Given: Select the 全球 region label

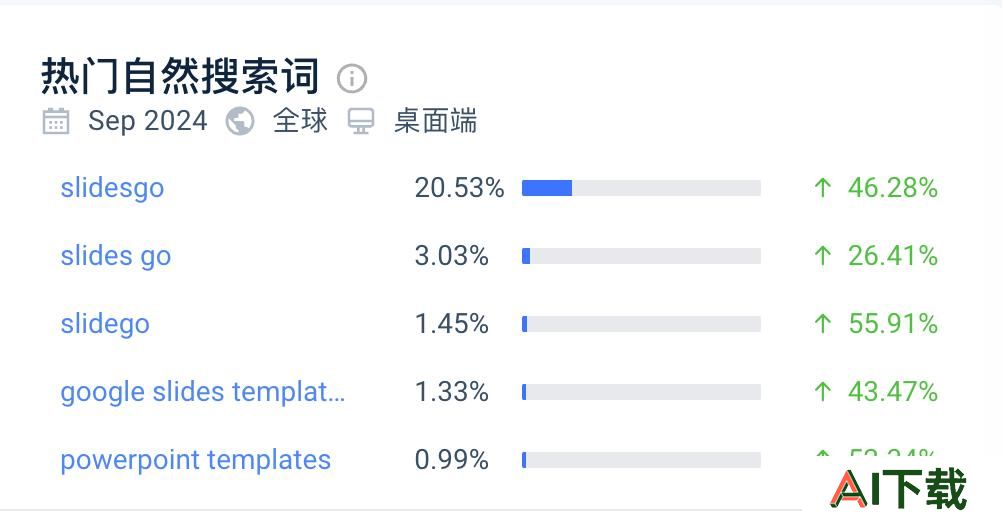Looking at the screenshot, I should pos(300,121).
